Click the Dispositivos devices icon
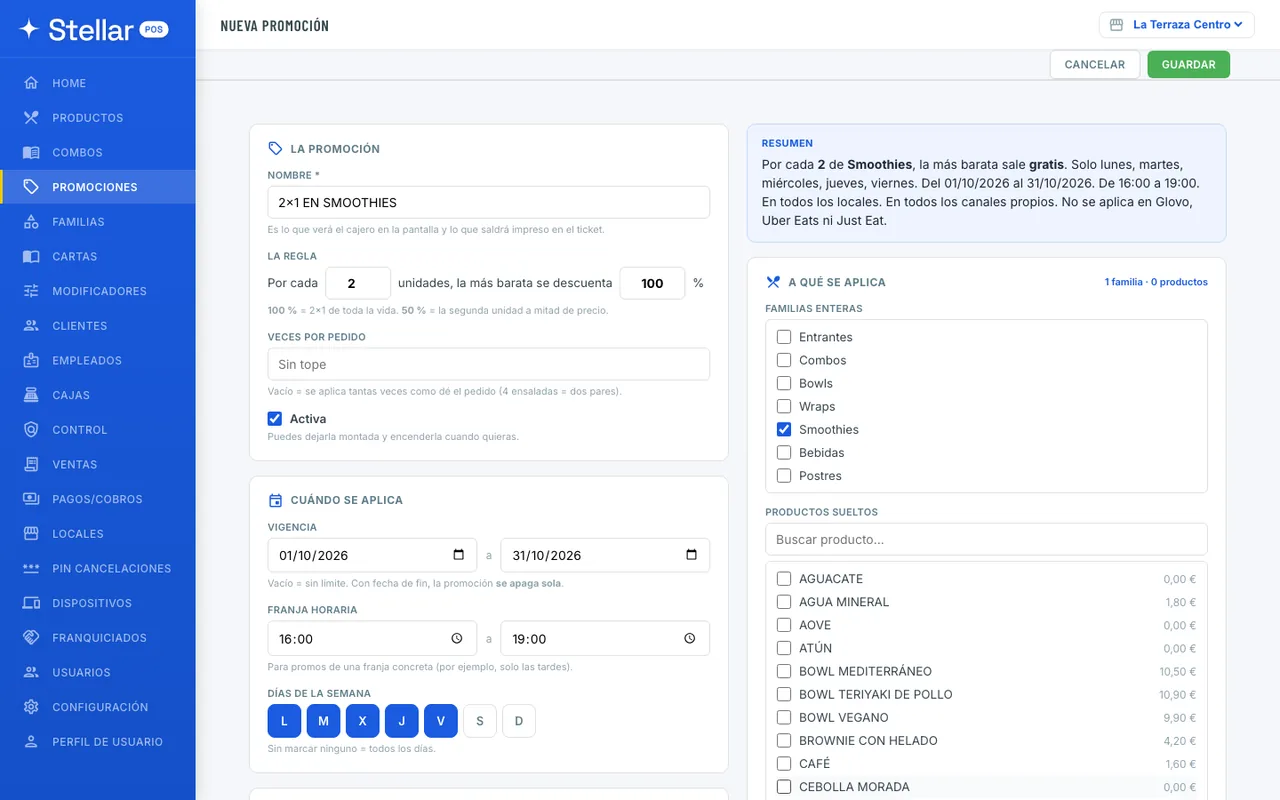This screenshot has height=800, width=1280. (31, 603)
